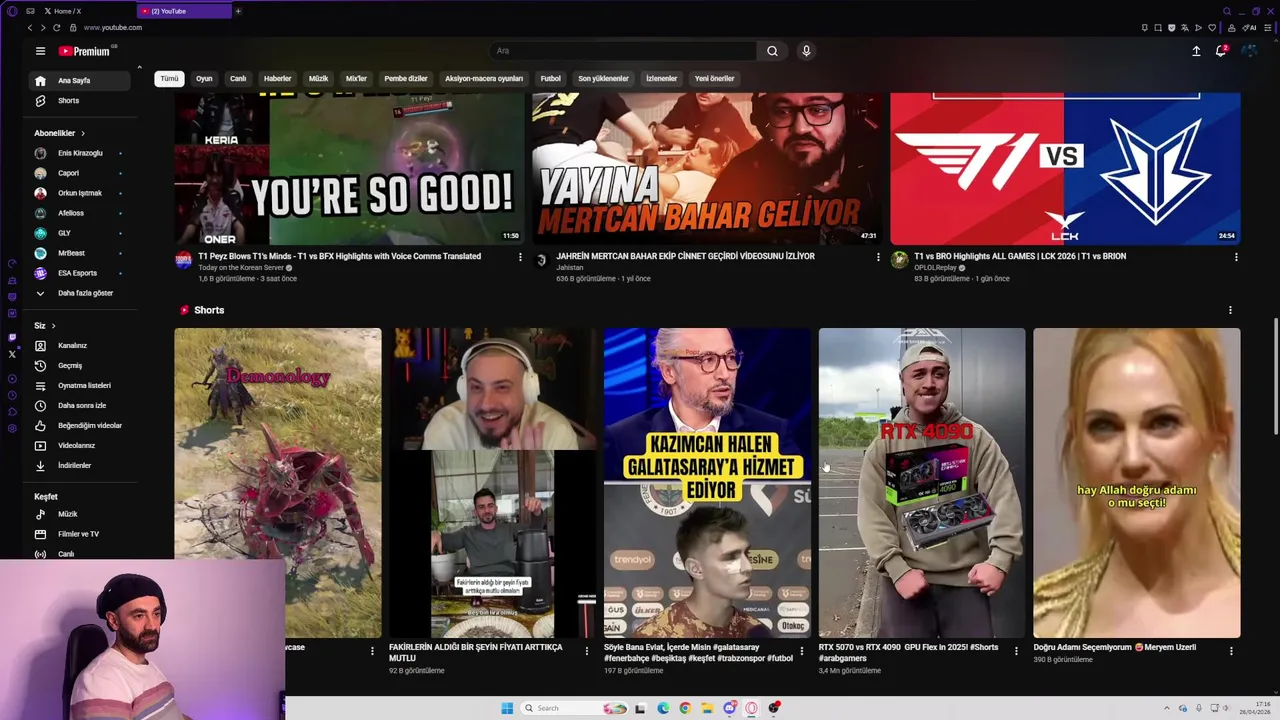The image size is (1280, 720).
Task: Click the YouTube Premium logo
Action: (85, 51)
